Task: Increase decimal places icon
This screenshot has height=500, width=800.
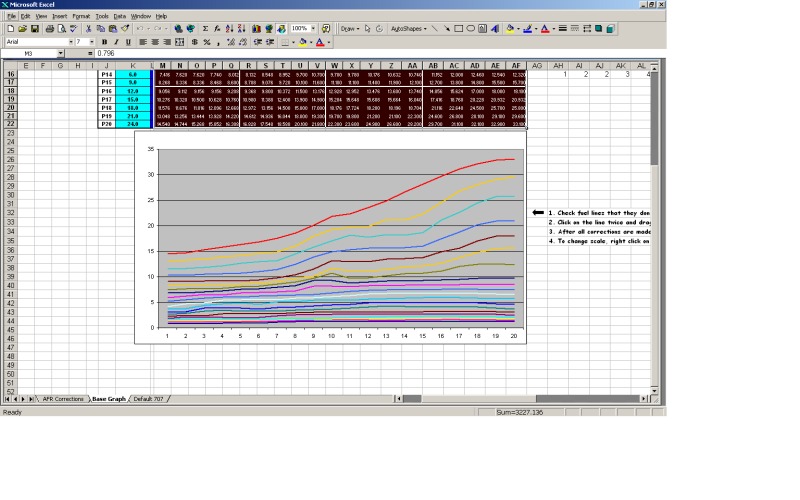Action: (x=231, y=42)
